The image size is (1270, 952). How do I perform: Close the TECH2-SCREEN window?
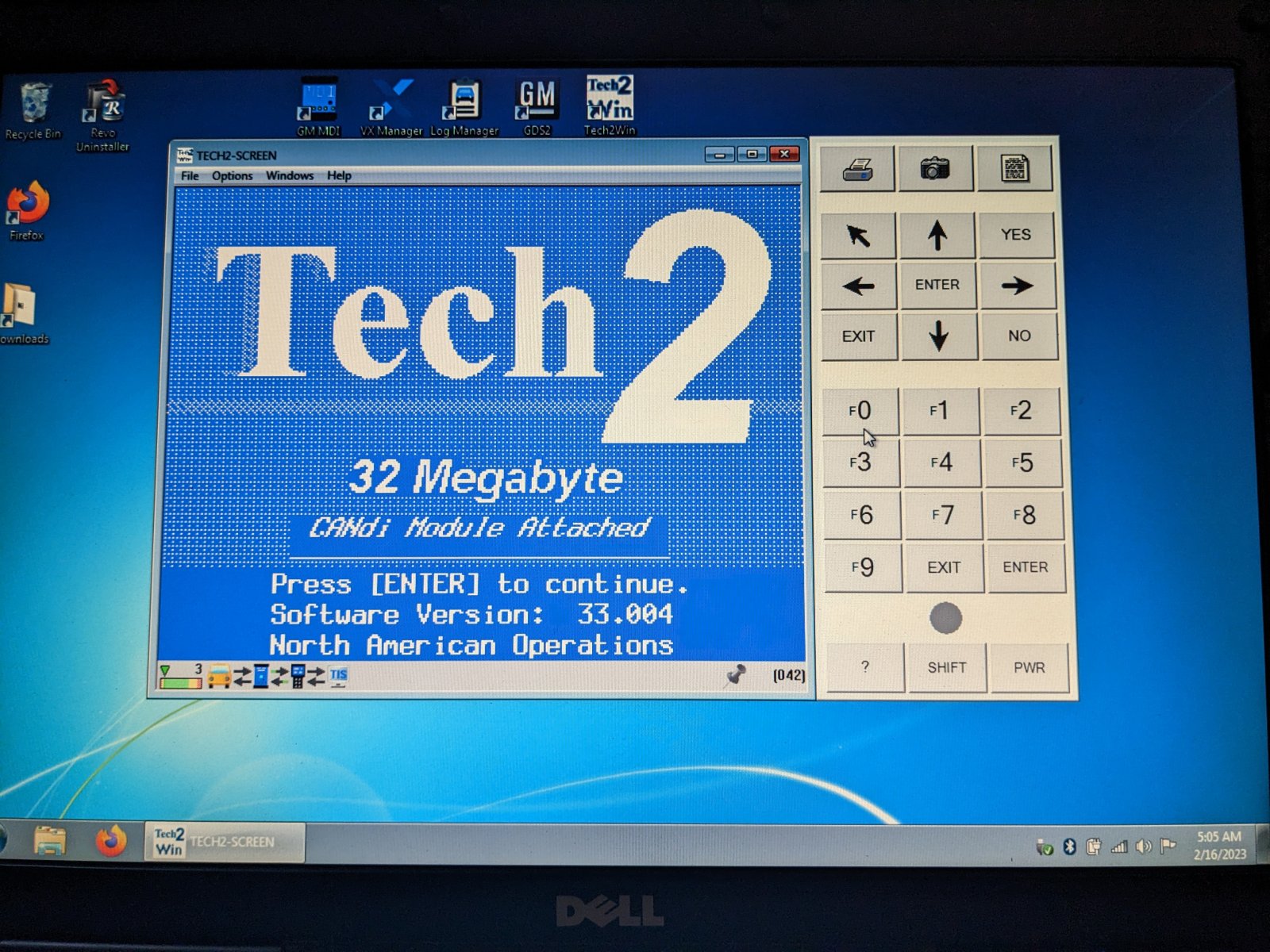(784, 154)
